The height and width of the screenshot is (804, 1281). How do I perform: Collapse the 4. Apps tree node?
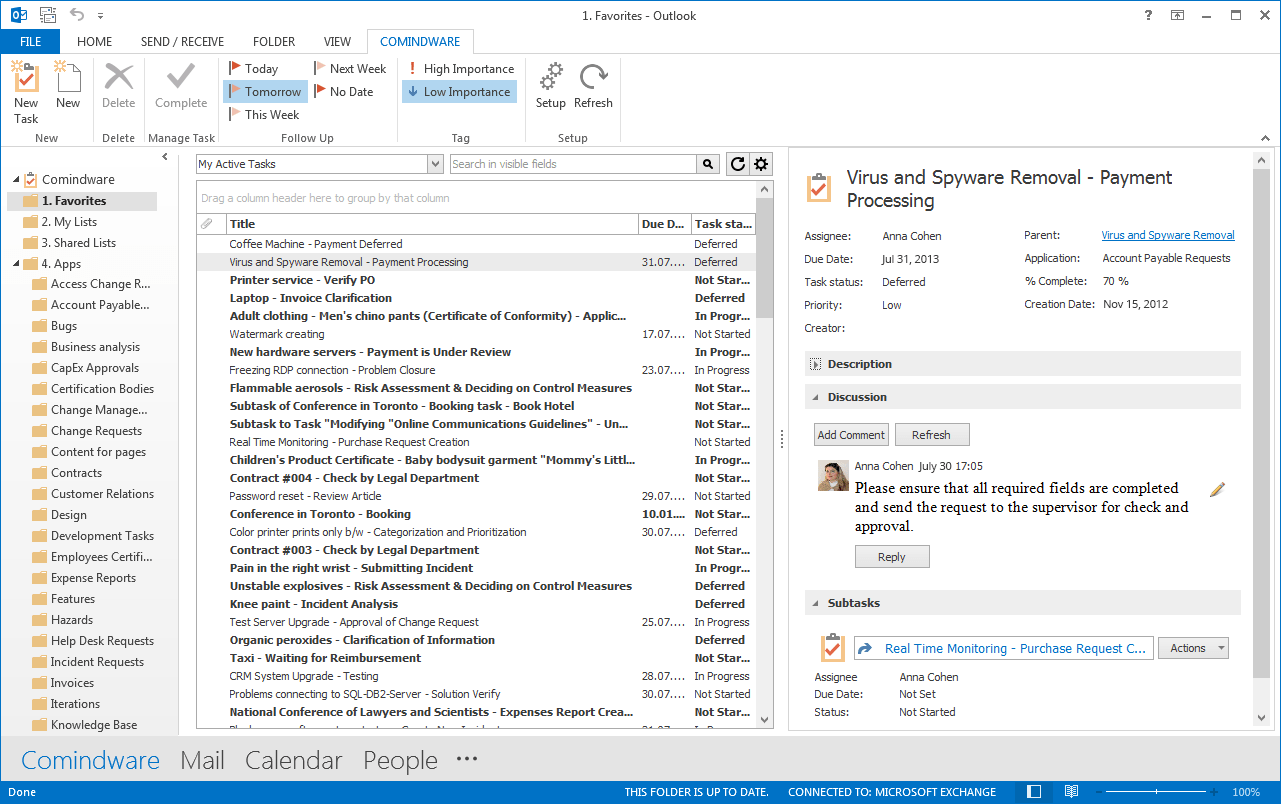(16, 264)
